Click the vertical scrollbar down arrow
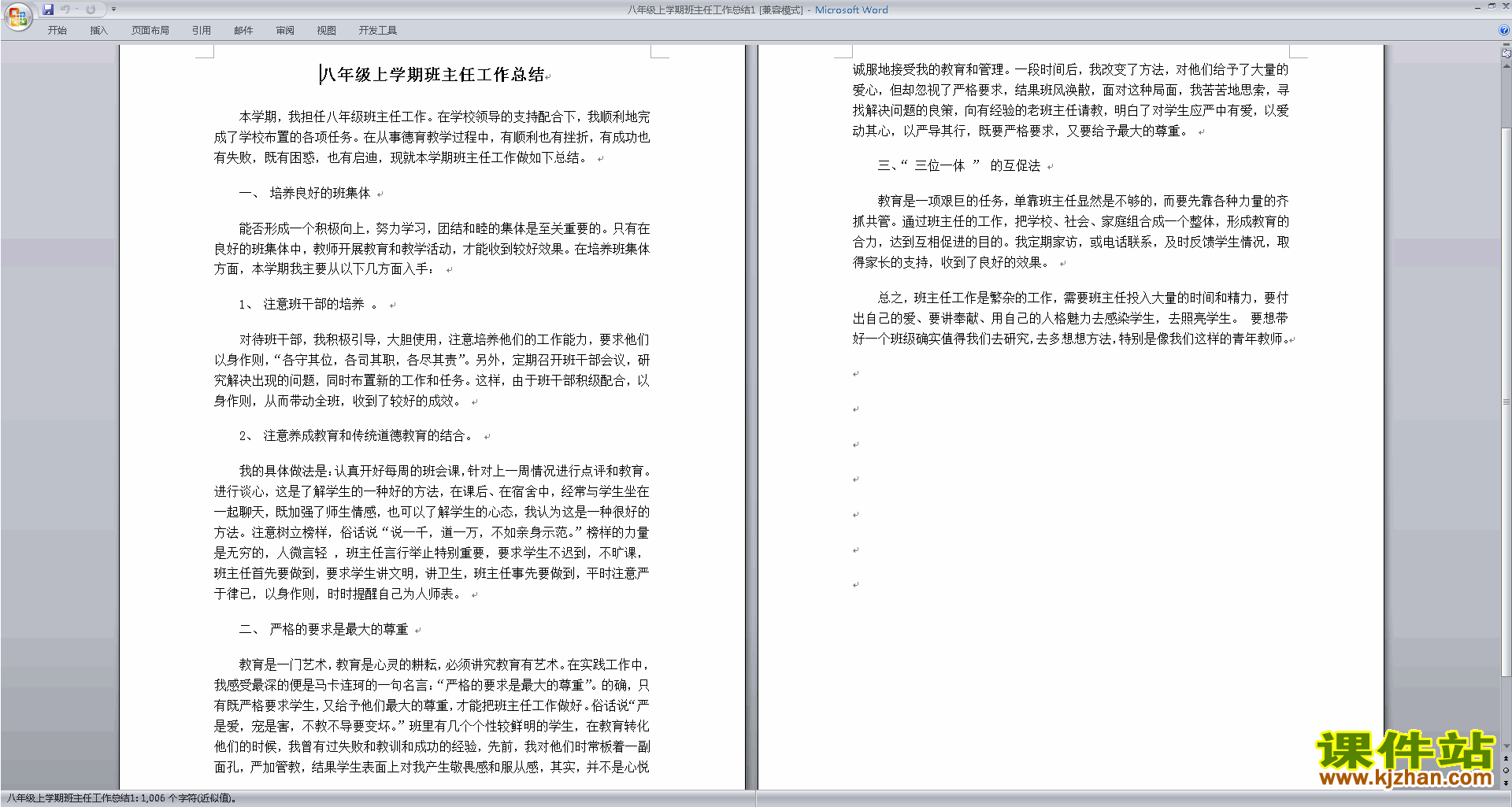Image resolution: width=1512 pixels, height=807 pixels. point(1506,746)
